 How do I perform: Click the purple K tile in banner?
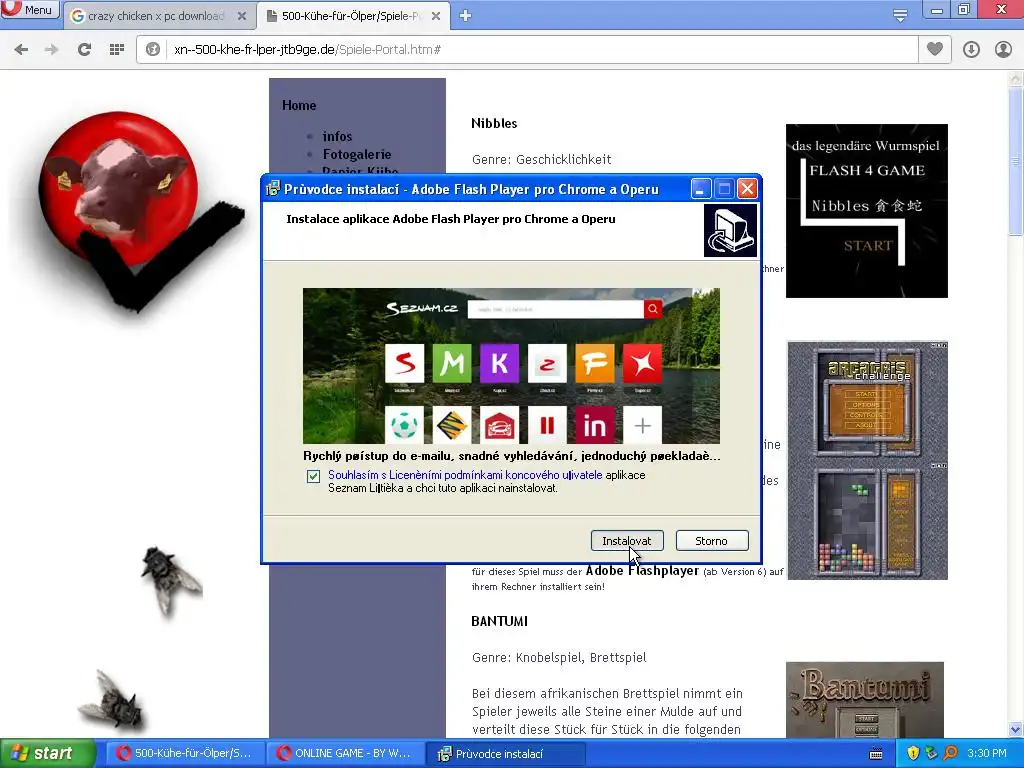point(500,363)
